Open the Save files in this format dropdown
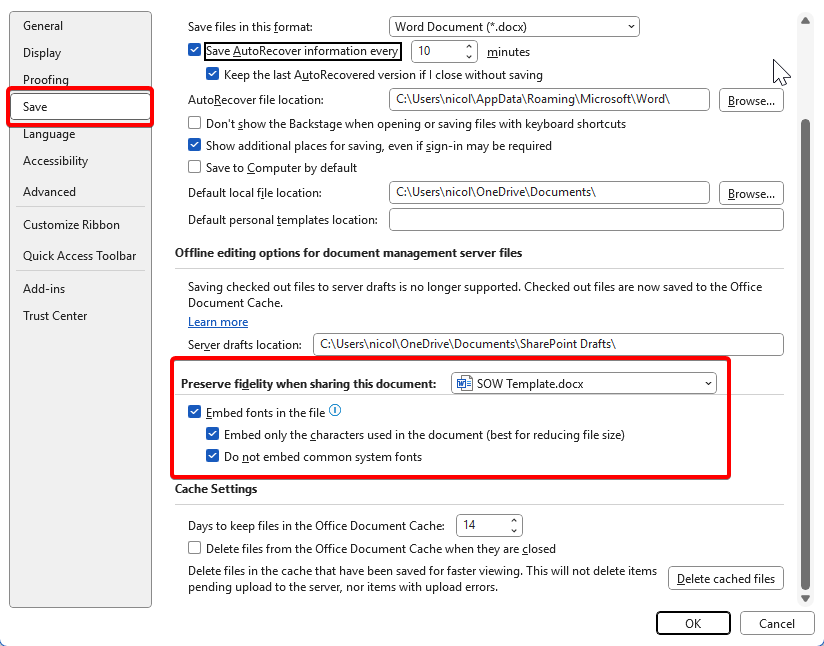This screenshot has height=646, width=824. (514, 27)
